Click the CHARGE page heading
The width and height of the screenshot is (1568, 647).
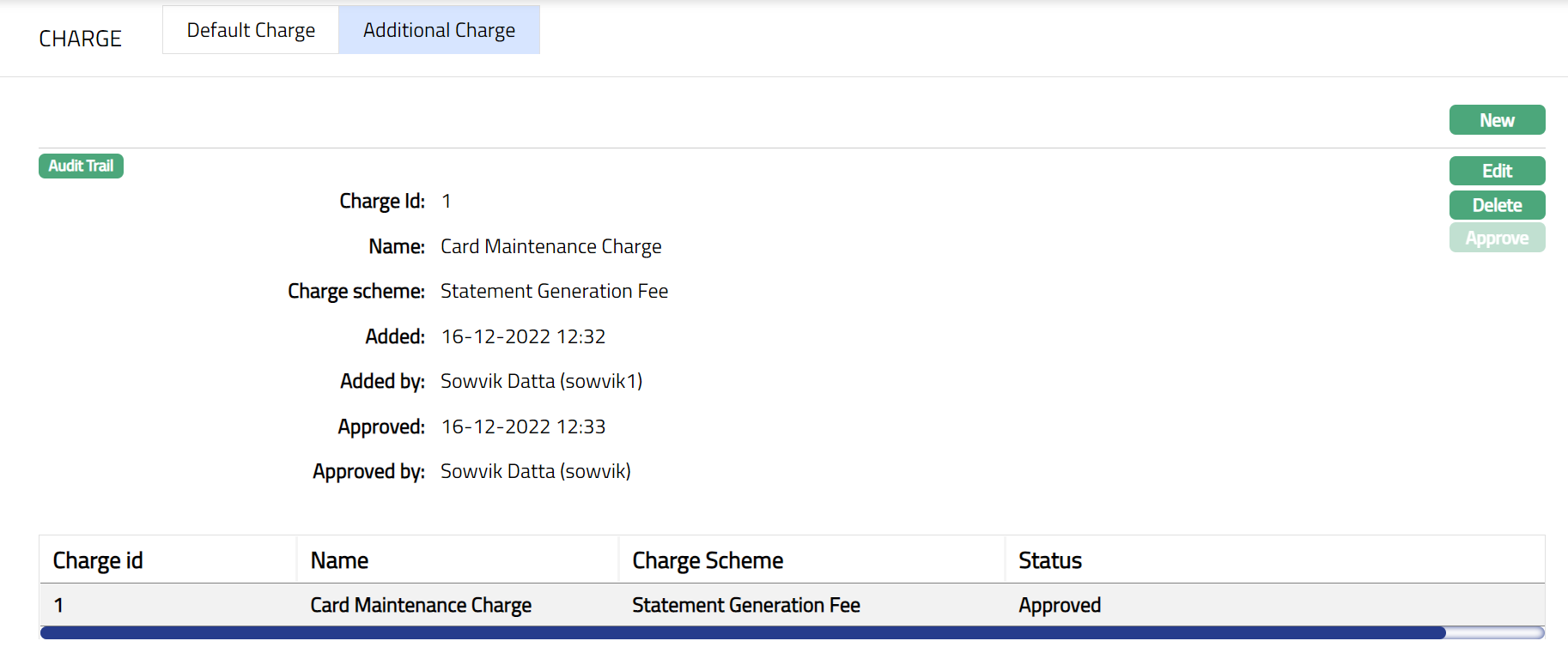(x=80, y=39)
